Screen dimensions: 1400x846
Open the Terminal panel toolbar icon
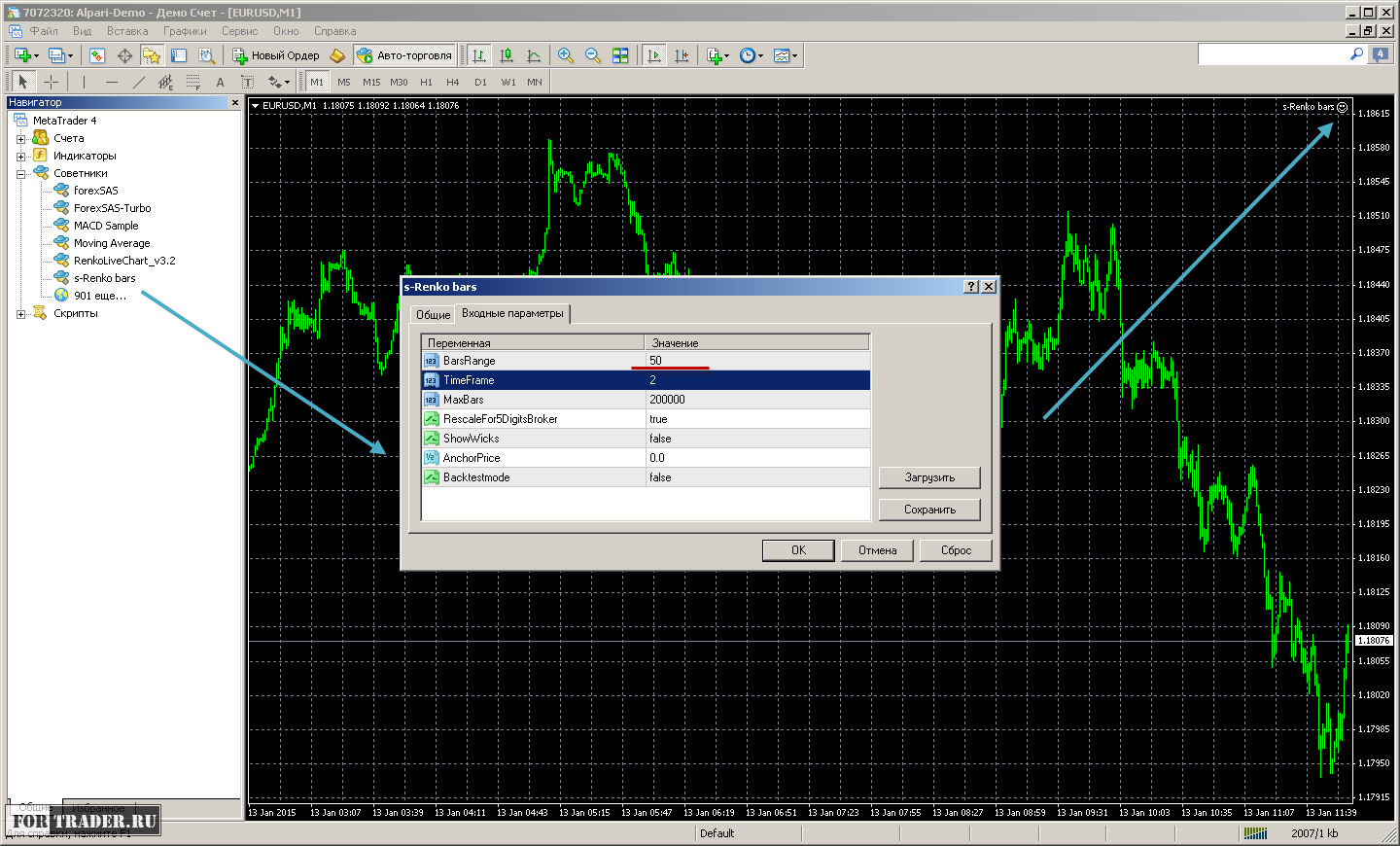[x=179, y=55]
